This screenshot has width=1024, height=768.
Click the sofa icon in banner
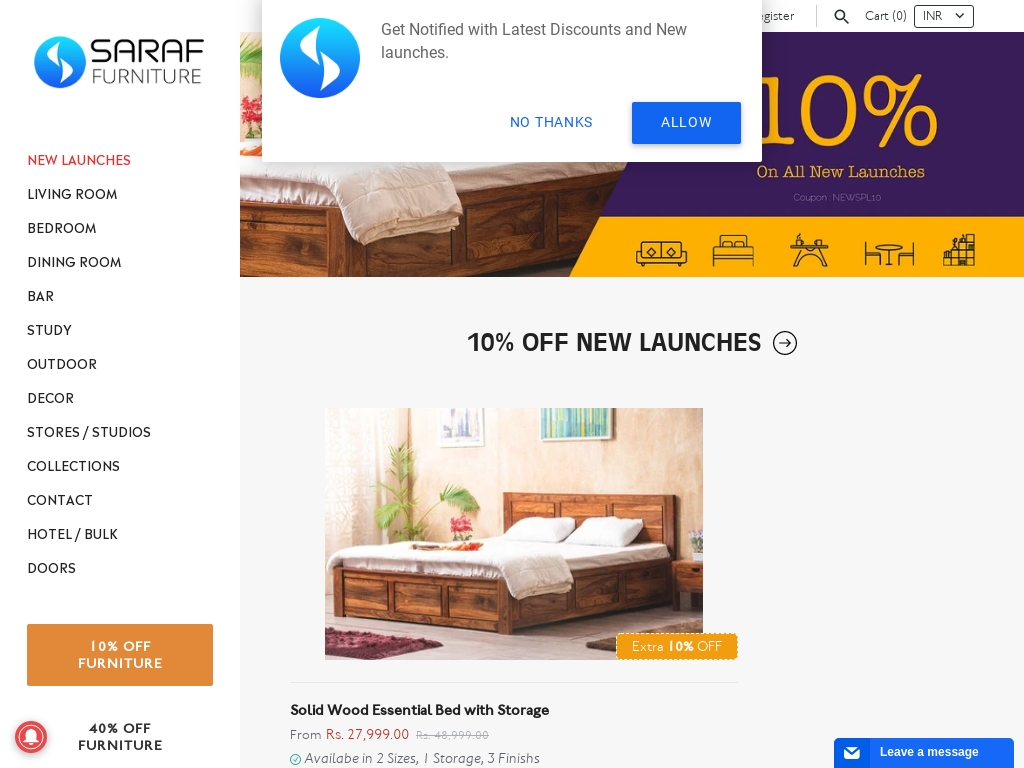point(662,252)
